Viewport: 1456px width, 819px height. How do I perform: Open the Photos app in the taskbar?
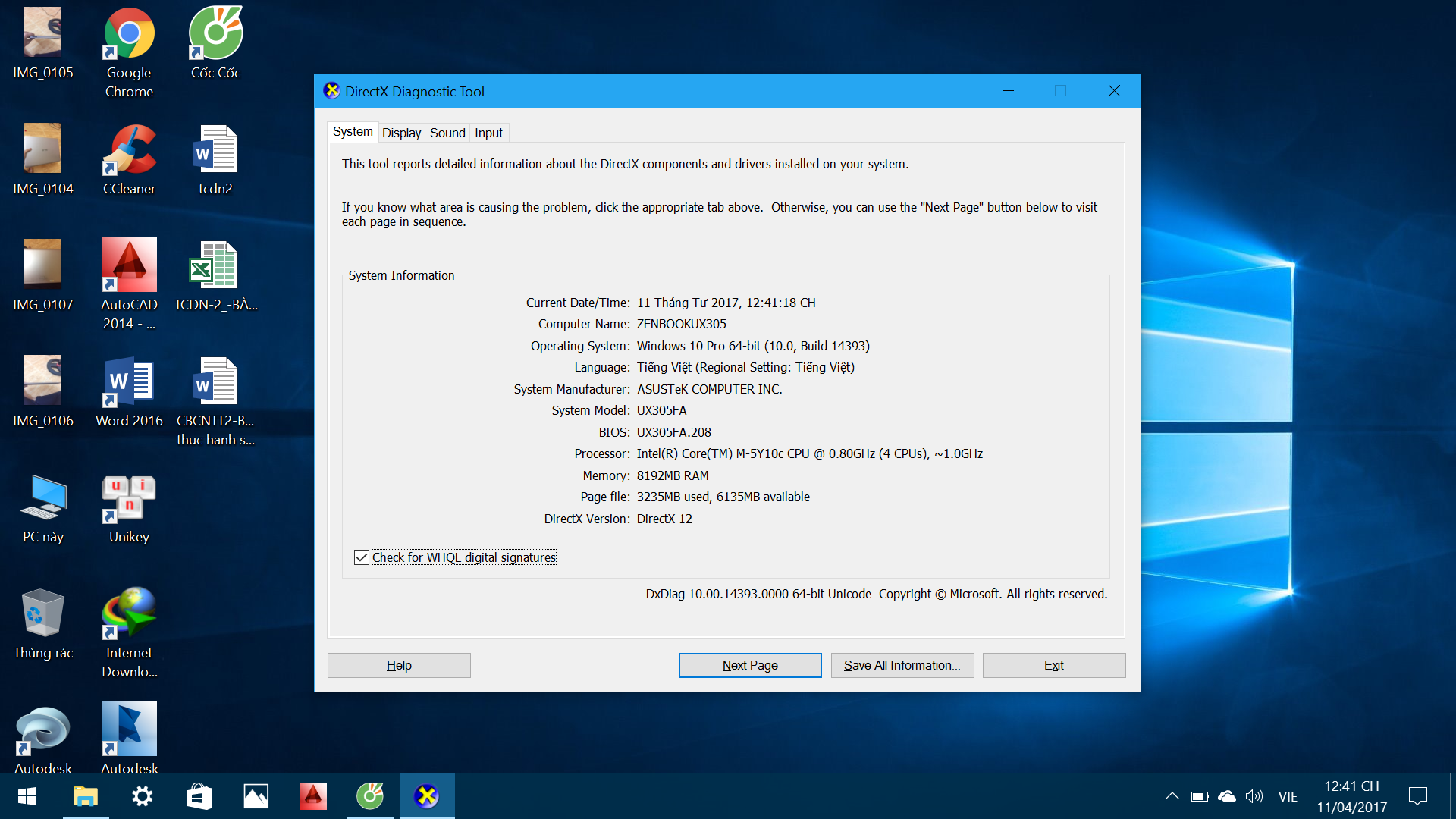click(256, 796)
